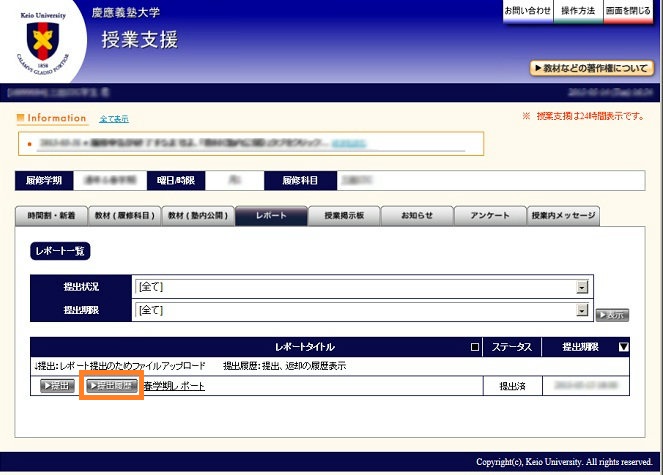
Task: Open 教材などの著作権について notice
Action: coord(591,68)
